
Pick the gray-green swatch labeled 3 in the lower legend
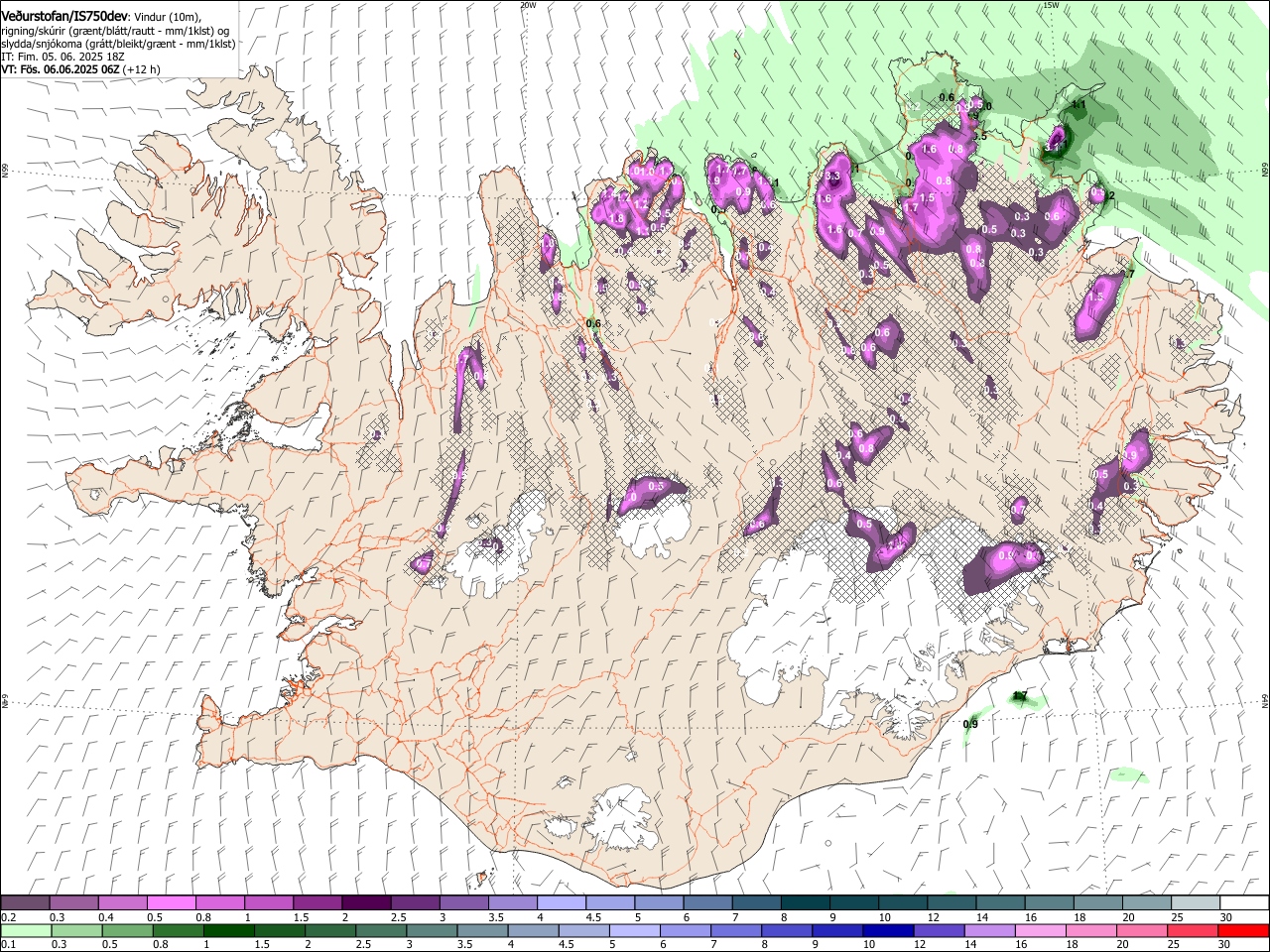pyautogui.click(x=432, y=931)
